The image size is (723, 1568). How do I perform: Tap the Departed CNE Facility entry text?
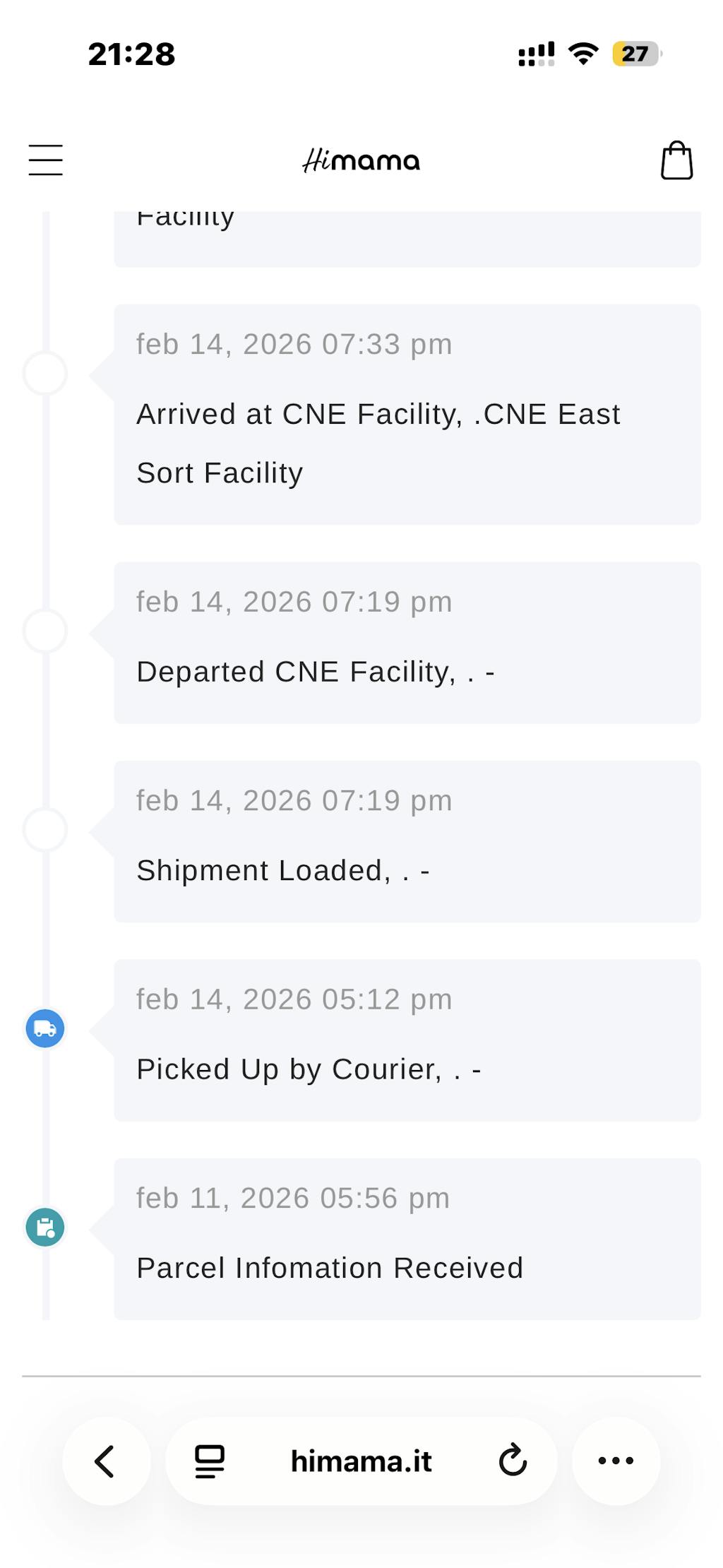(315, 672)
